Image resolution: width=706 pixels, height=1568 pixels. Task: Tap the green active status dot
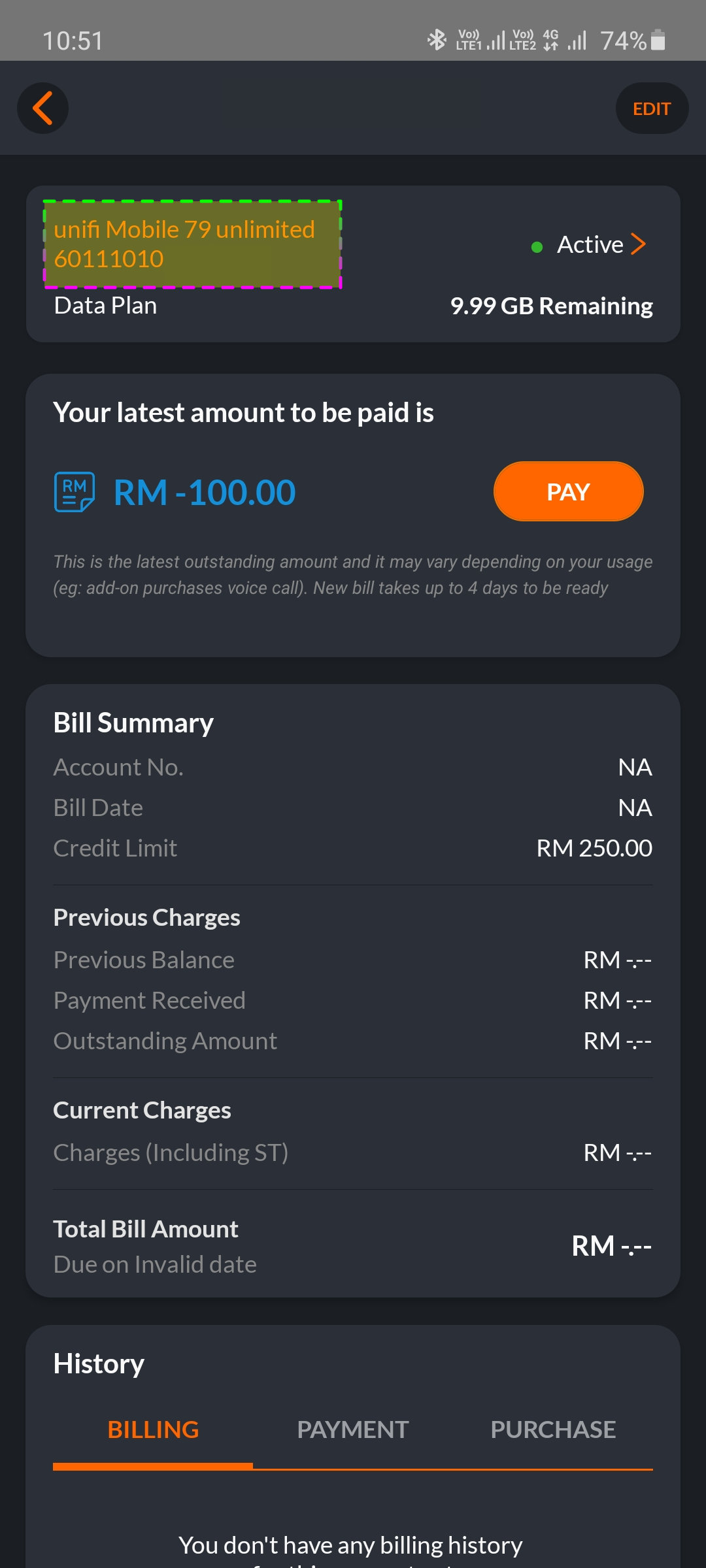(537, 247)
